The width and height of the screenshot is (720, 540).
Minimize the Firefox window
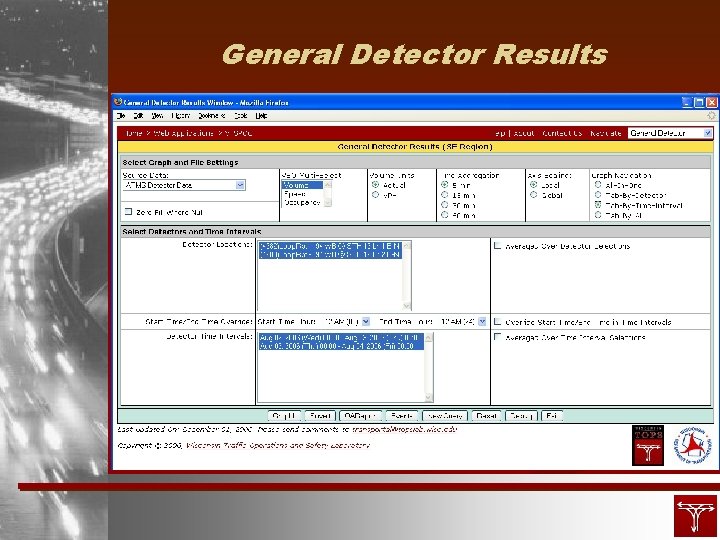coord(686,102)
